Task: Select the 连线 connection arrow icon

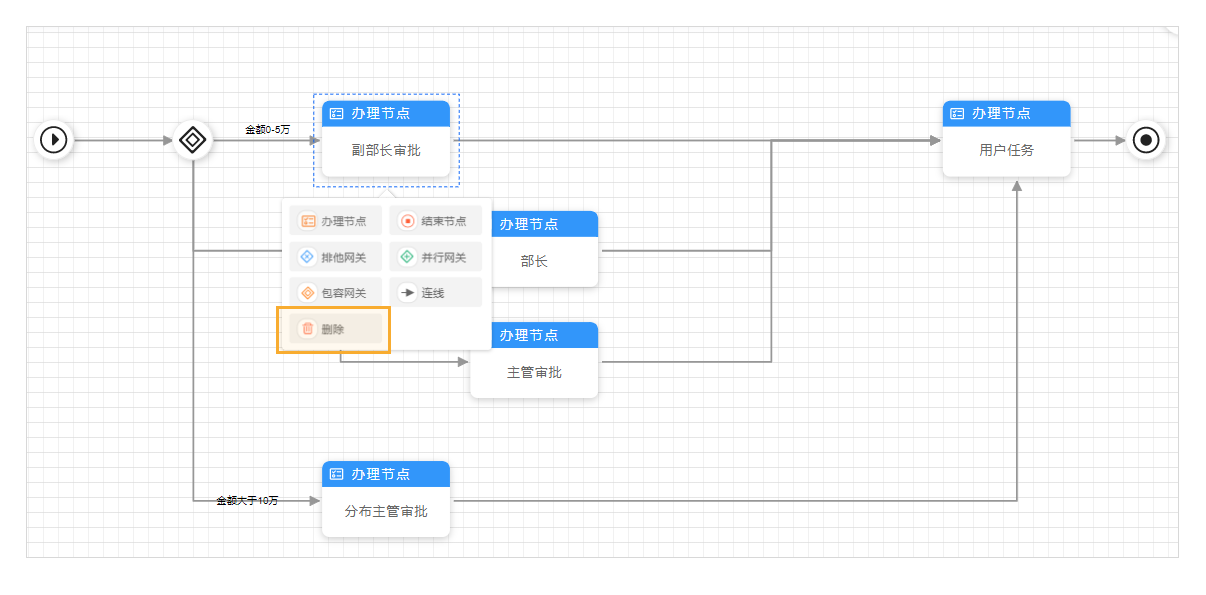Action: [407, 292]
